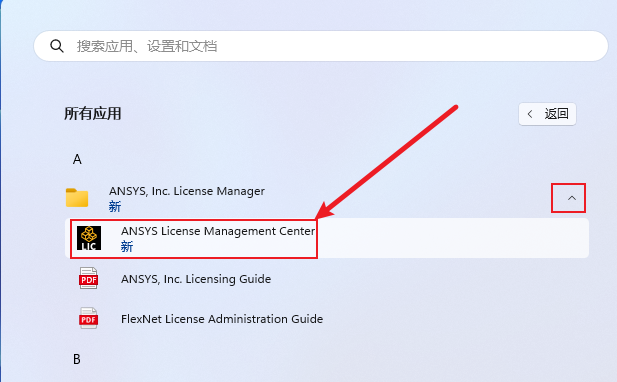Jump to the letter B index header
The height and width of the screenshot is (382, 617).
(77, 359)
